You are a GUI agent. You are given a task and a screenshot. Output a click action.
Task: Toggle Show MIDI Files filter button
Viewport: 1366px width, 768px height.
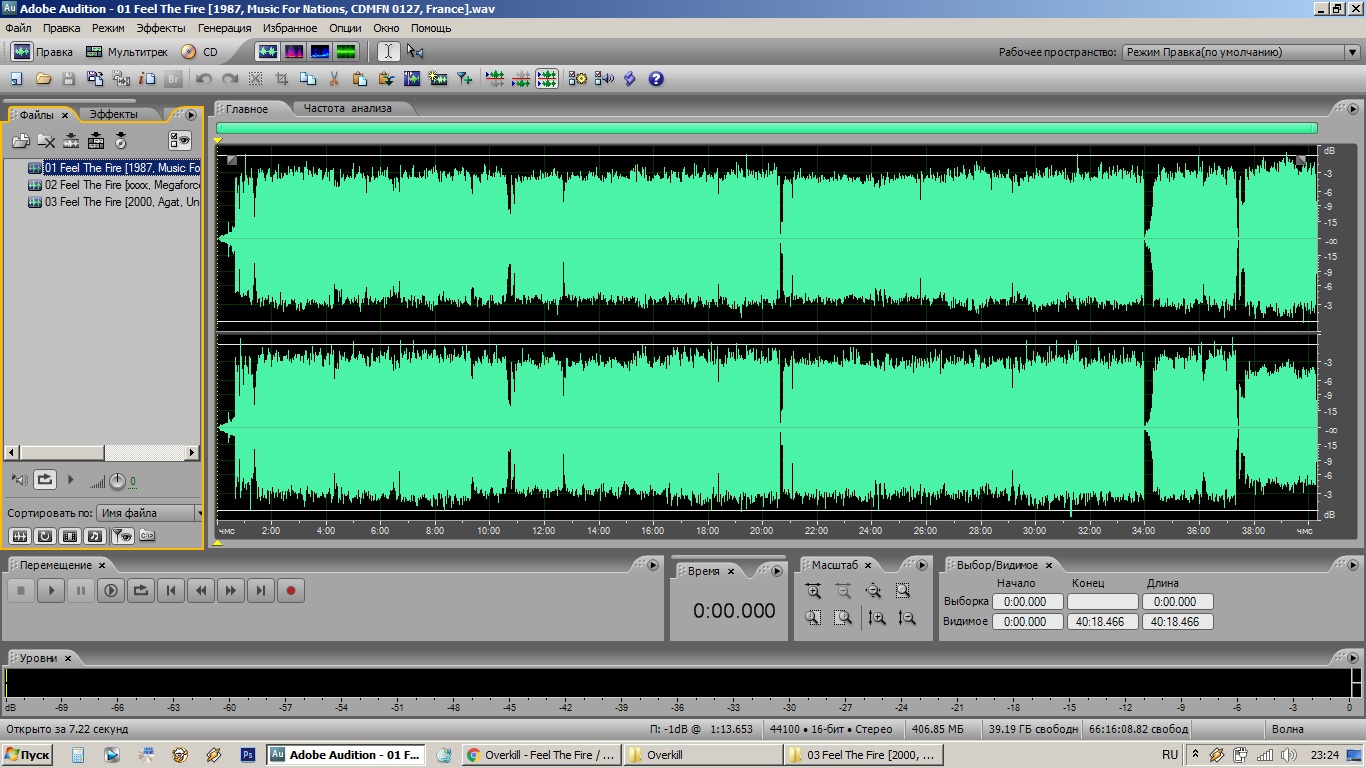pos(95,536)
